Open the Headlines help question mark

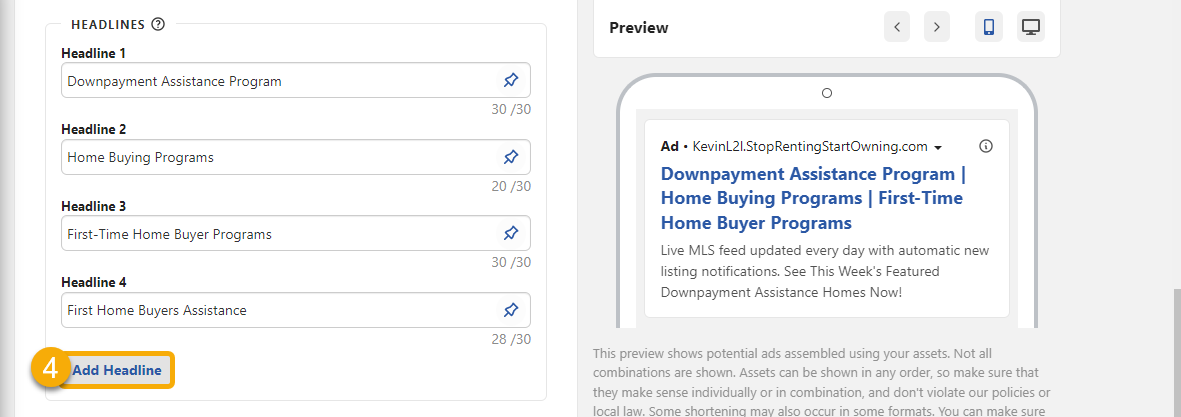coord(158,24)
